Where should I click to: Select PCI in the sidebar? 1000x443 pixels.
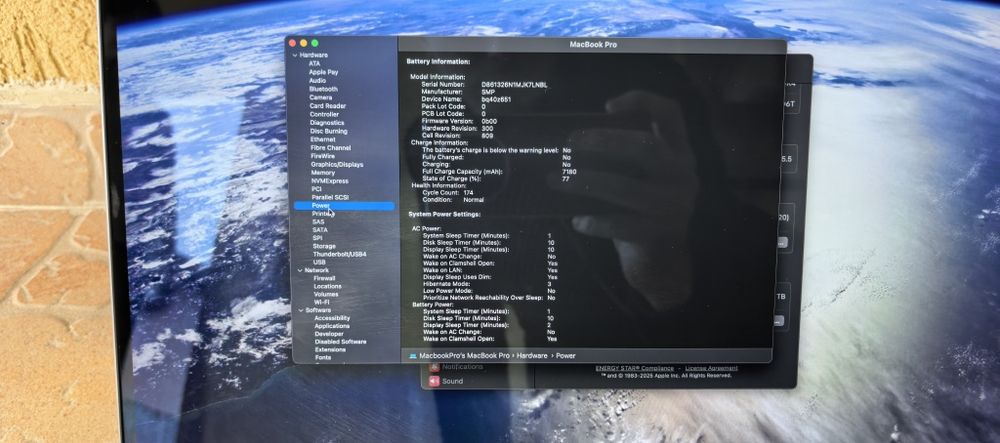click(317, 189)
